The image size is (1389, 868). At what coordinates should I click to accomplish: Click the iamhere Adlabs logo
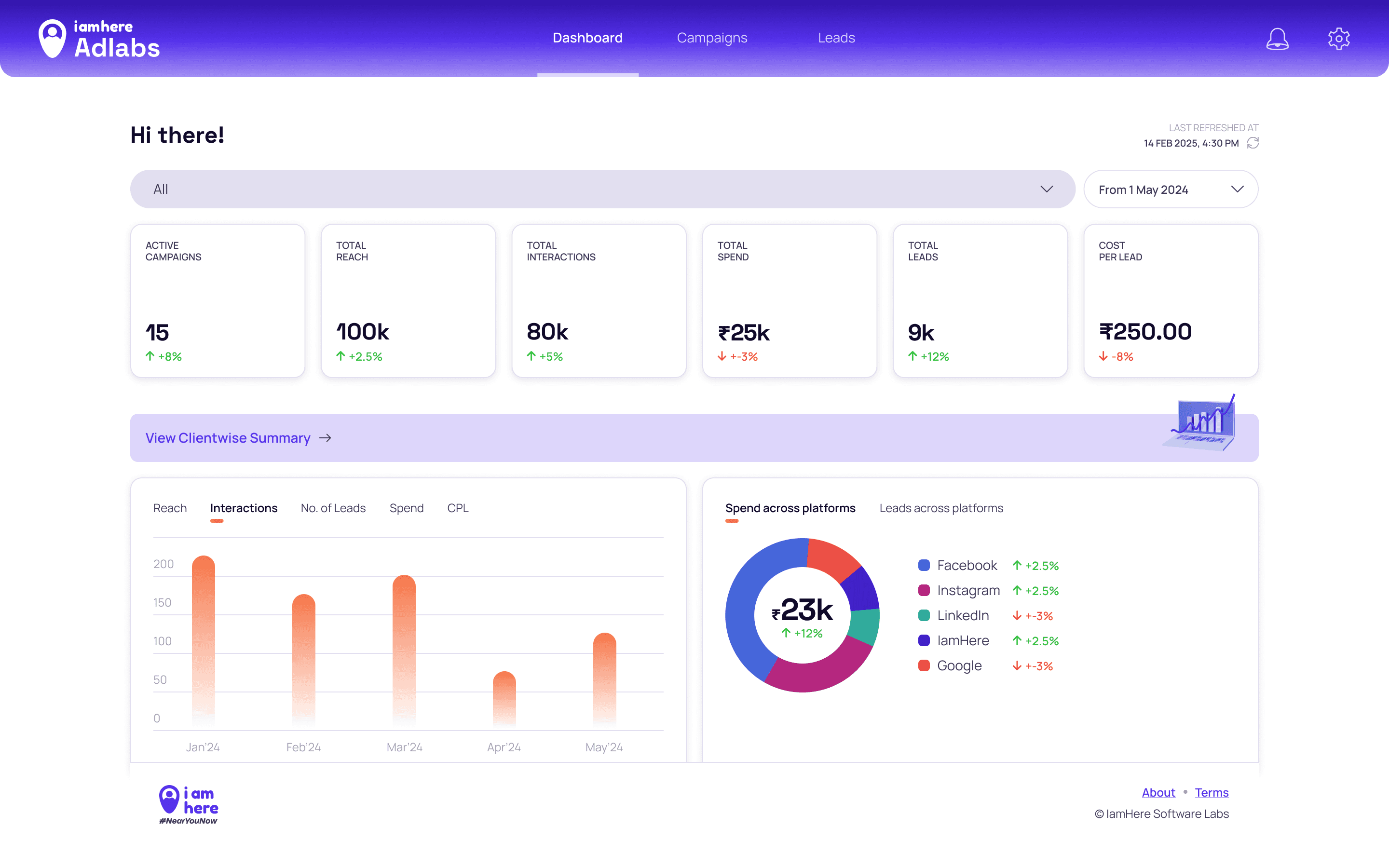point(99,39)
